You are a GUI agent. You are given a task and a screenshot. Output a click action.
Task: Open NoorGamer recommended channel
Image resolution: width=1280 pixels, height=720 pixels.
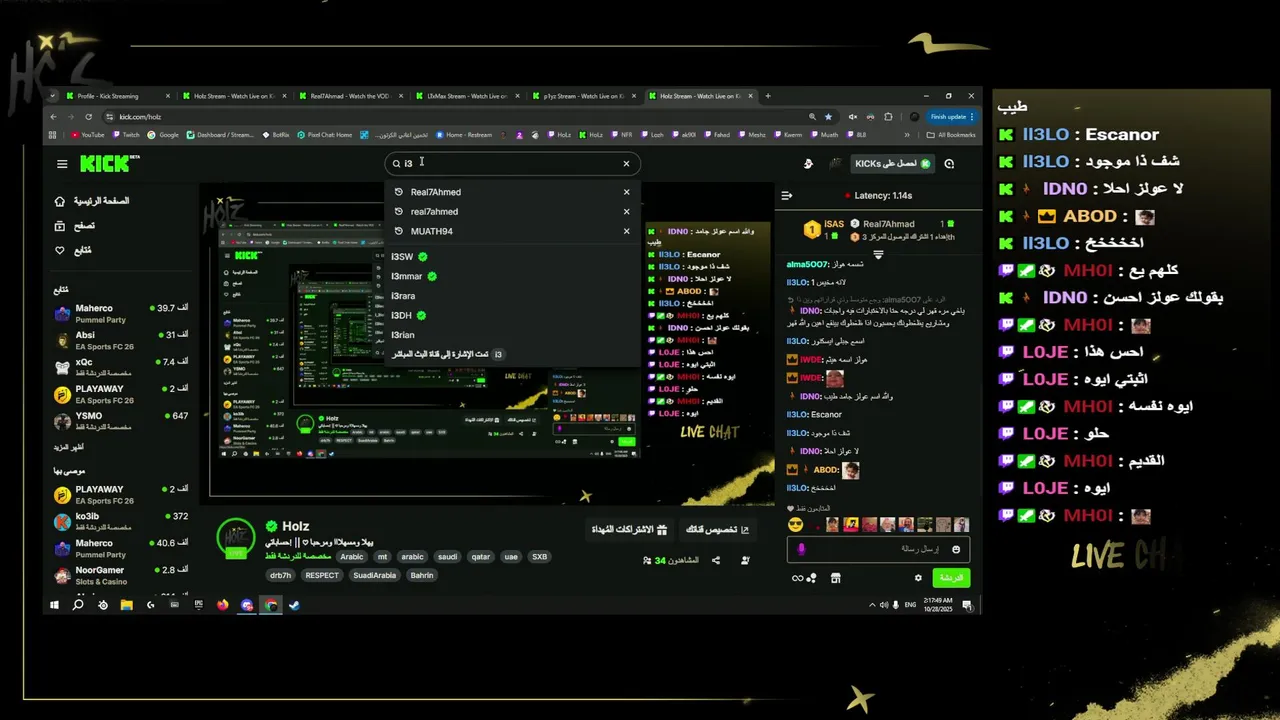tap(120, 575)
